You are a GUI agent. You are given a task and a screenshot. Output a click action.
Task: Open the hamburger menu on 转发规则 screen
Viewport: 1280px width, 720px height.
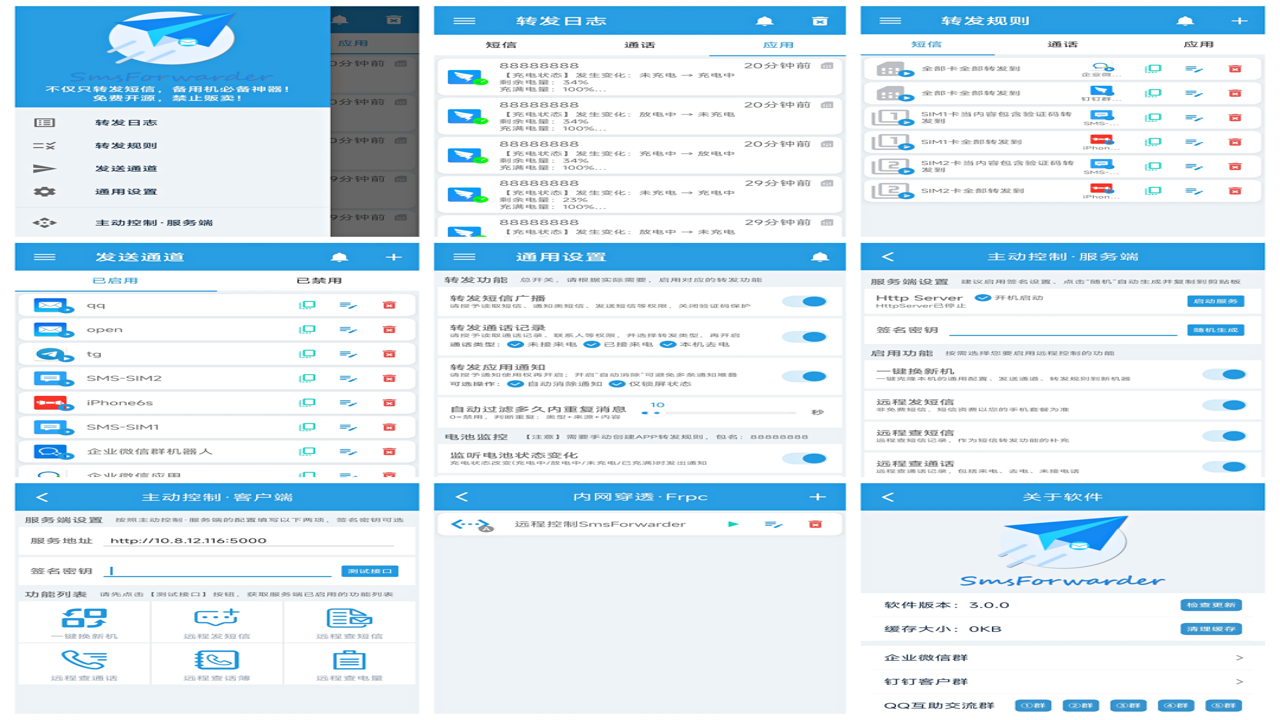click(x=888, y=21)
